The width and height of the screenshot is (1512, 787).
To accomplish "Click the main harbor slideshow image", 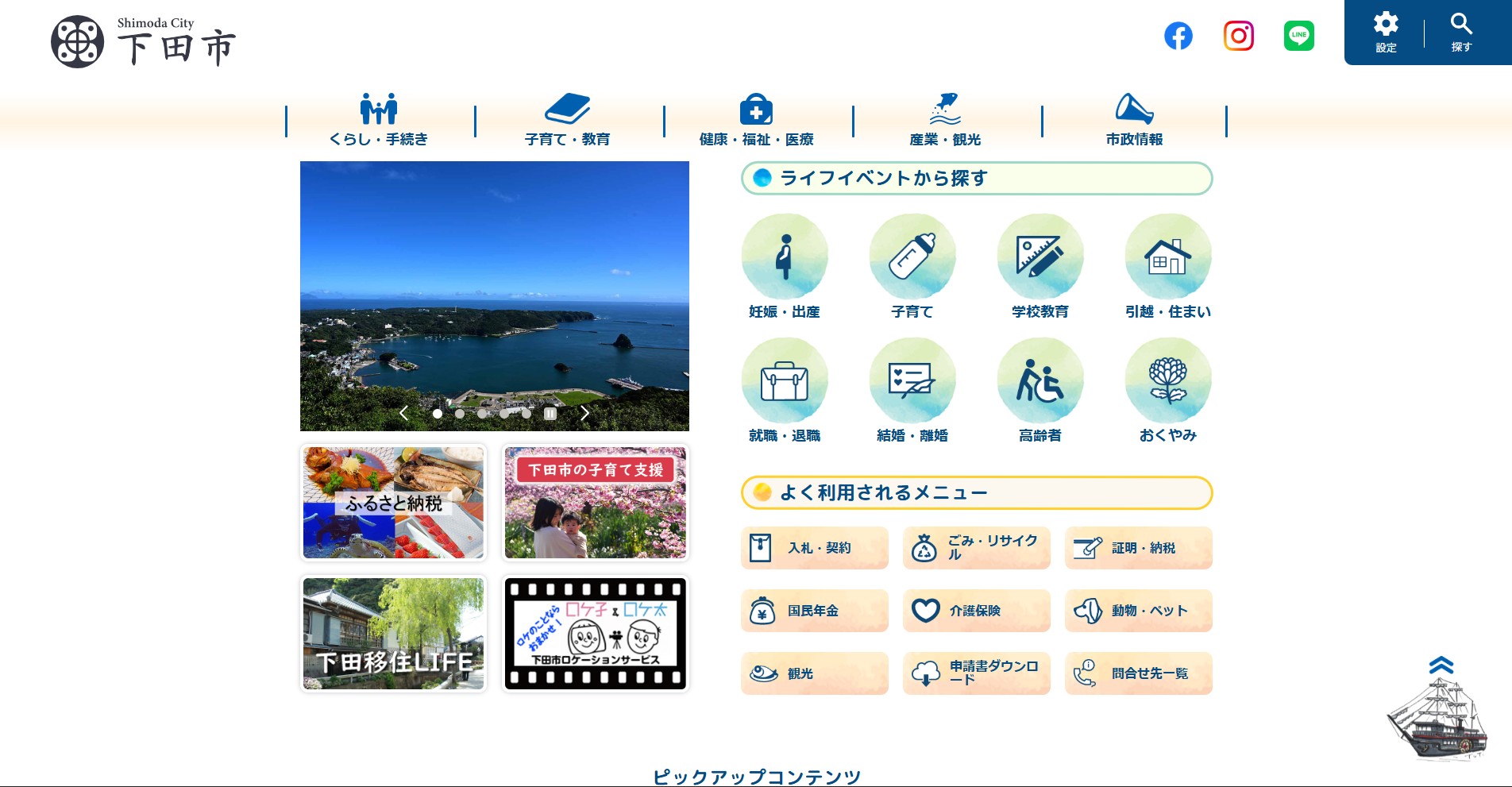I will pos(495,295).
